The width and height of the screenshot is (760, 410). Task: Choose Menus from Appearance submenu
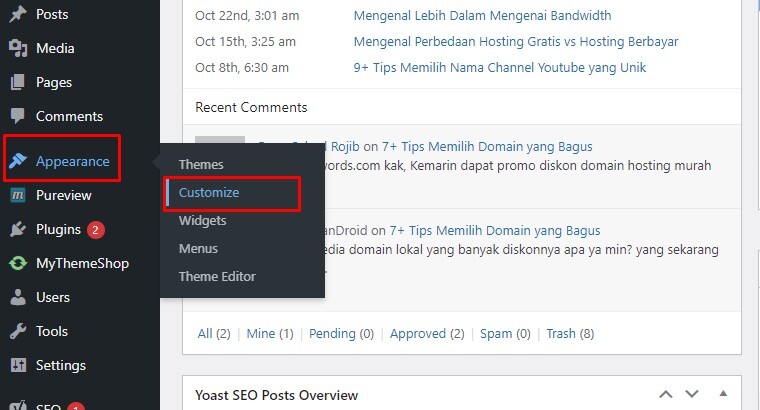point(198,249)
